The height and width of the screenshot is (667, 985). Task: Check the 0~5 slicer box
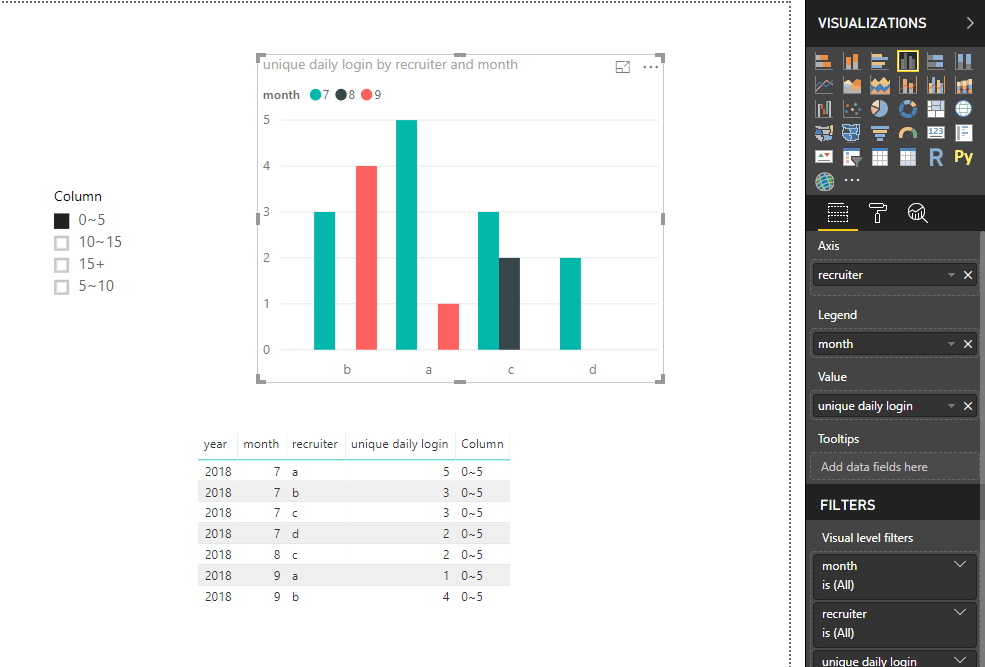coord(62,221)
